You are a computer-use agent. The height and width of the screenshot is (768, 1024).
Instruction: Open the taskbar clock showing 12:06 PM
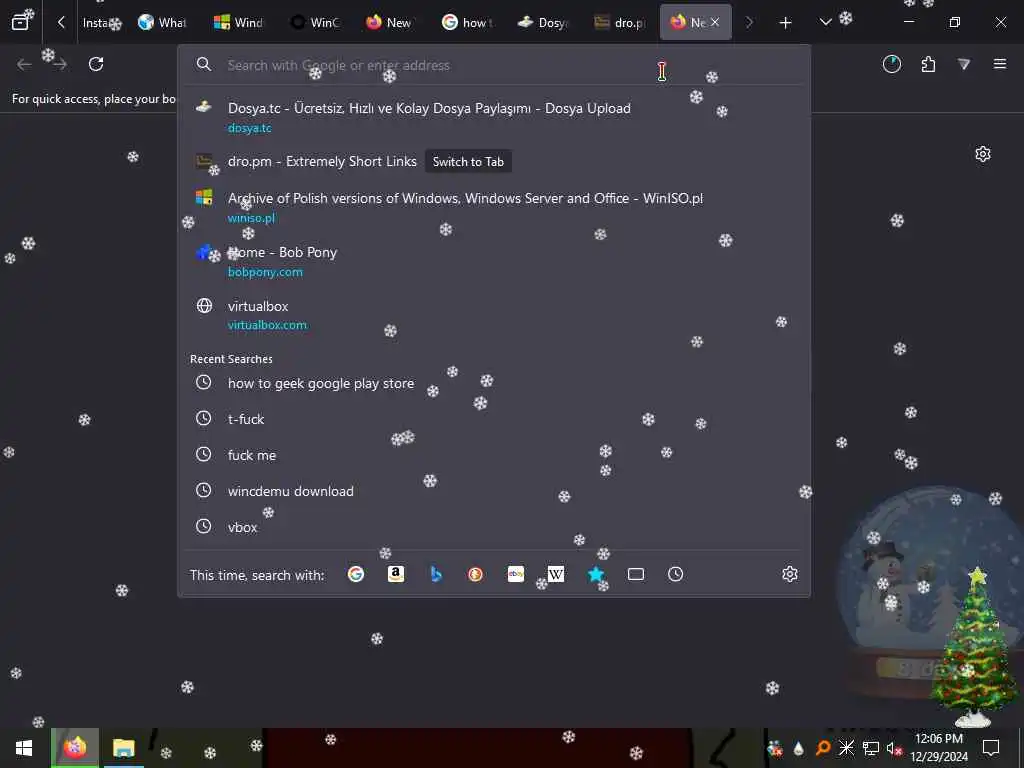coord(939,748)
